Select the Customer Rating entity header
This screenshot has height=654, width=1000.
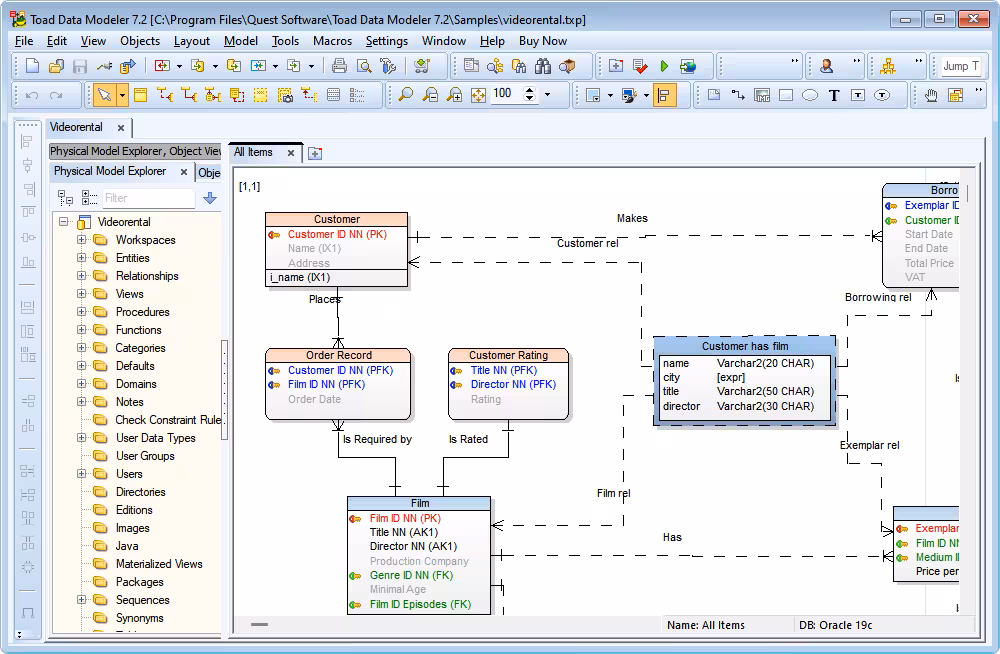pyautogui.click(x=508, y=355)
